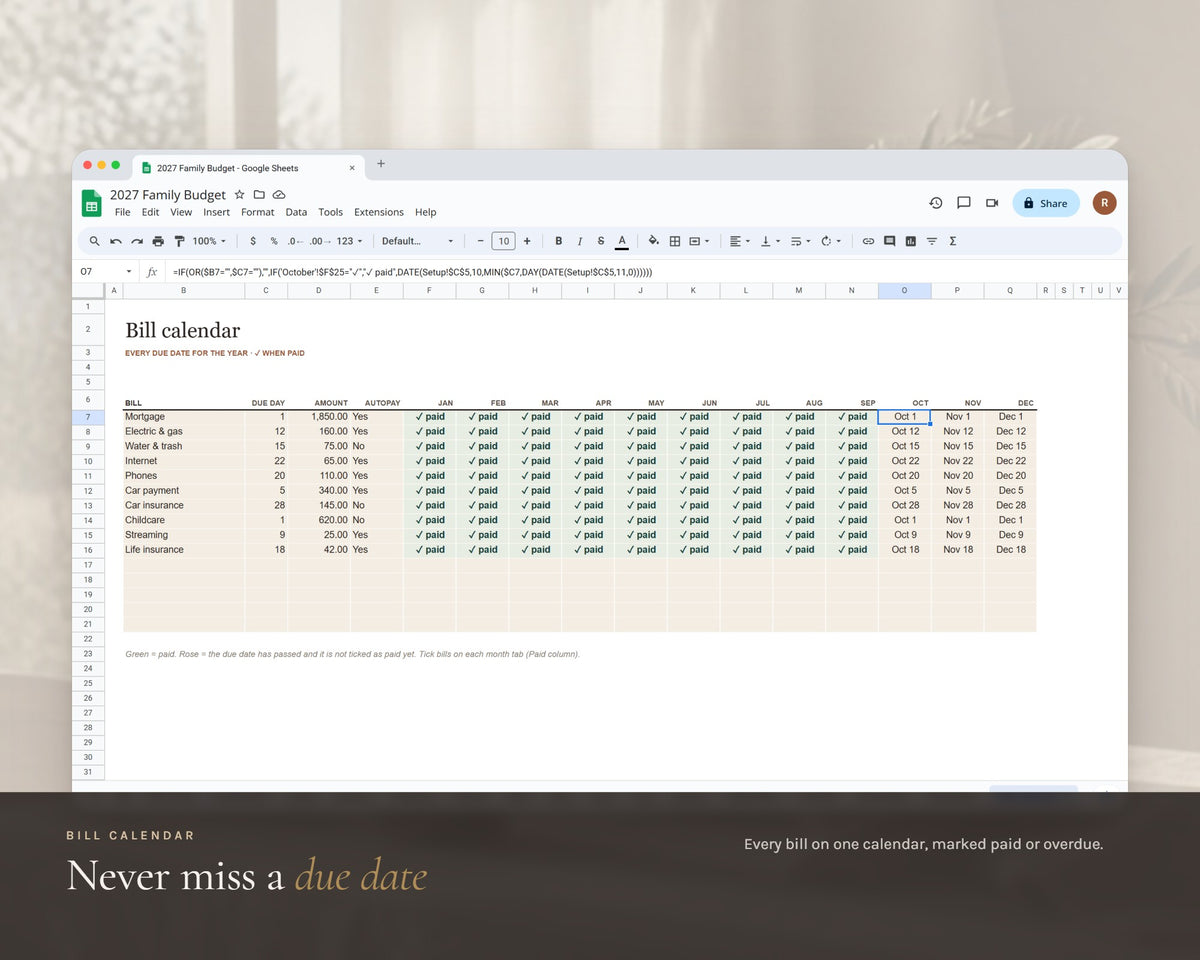Open the Insert menu
This screenshot has height=960, width=1200.
click(x=217, y=212)
